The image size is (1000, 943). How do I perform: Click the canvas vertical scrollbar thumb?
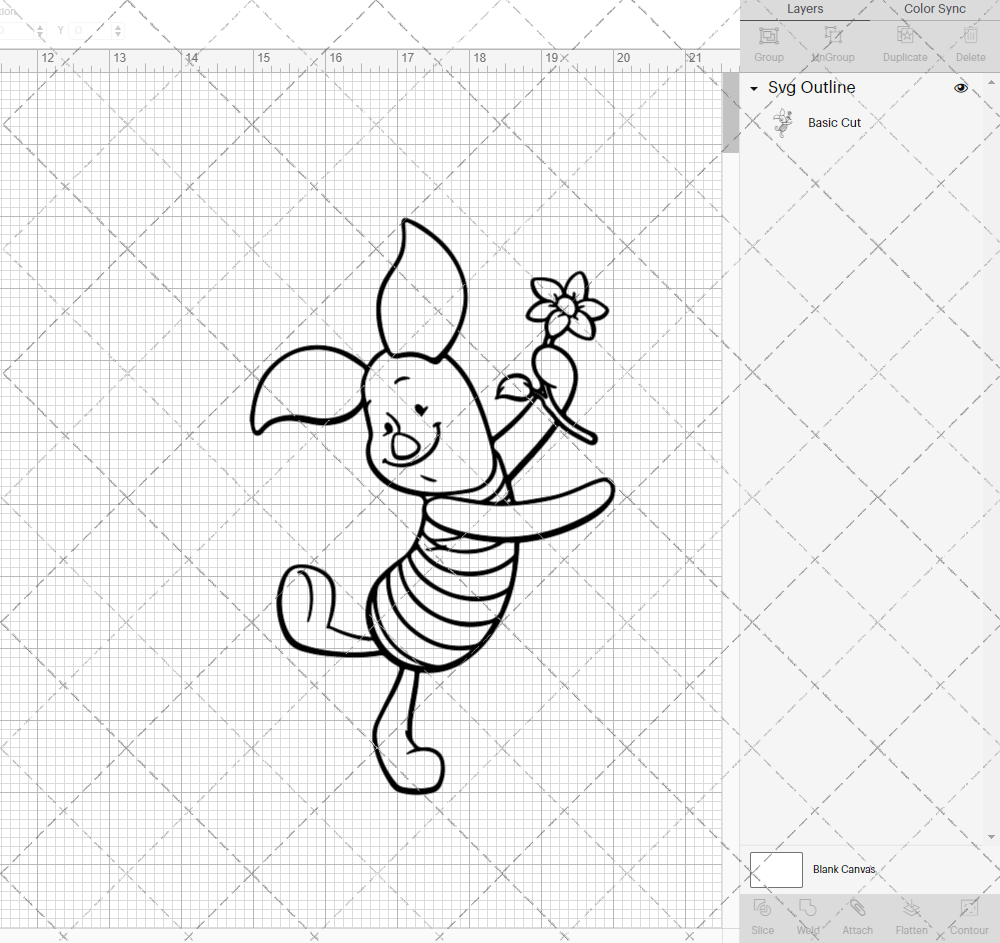click(730, 112)
